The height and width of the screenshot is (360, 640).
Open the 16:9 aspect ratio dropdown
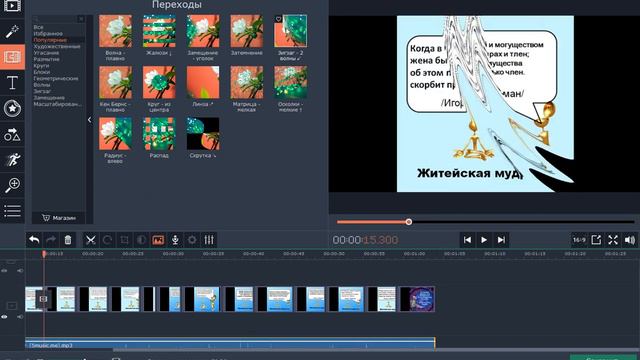tap(579, 240)
